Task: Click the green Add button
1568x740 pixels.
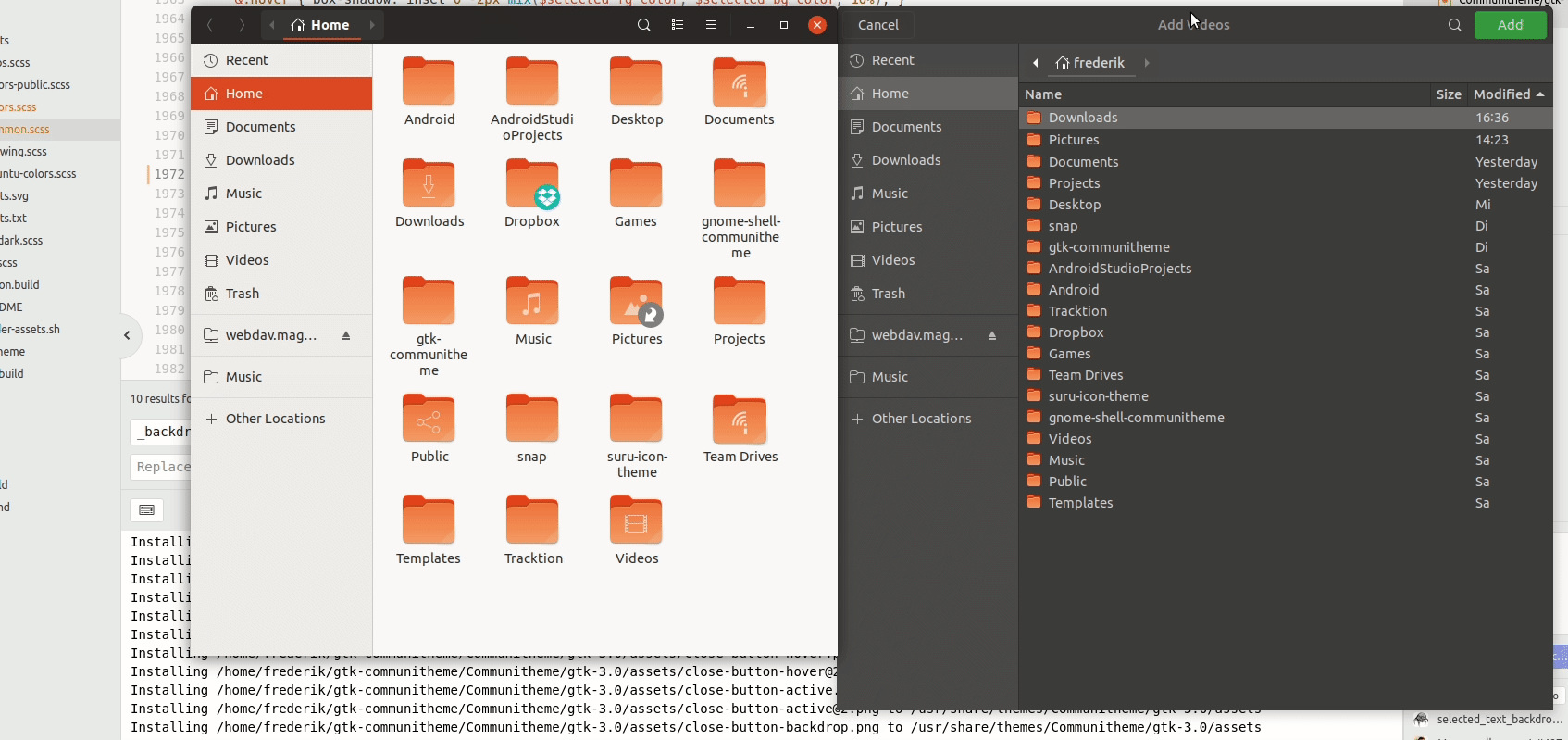Action: pos(1510,25)
